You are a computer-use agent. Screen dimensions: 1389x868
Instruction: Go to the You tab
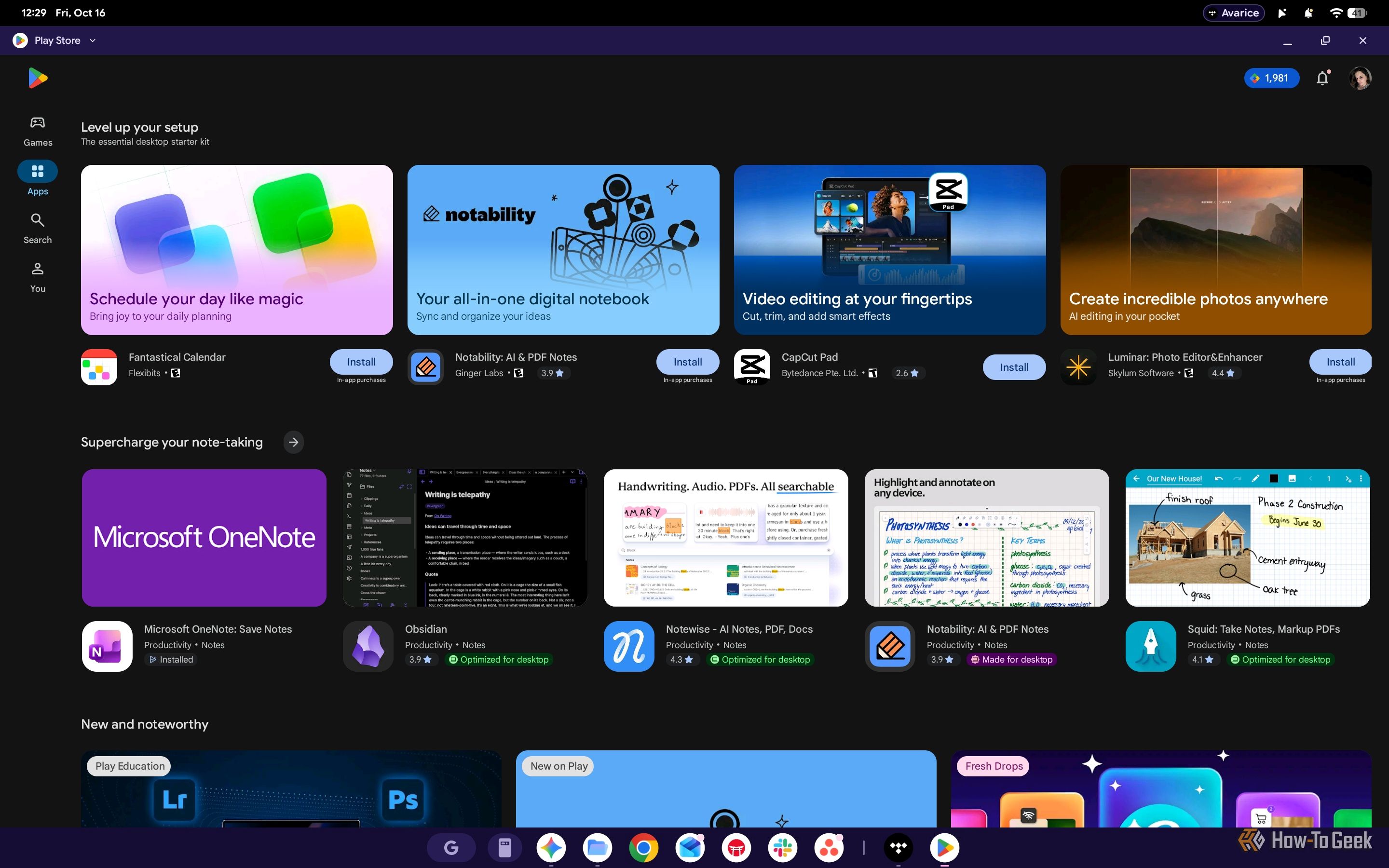click(38, 277)
